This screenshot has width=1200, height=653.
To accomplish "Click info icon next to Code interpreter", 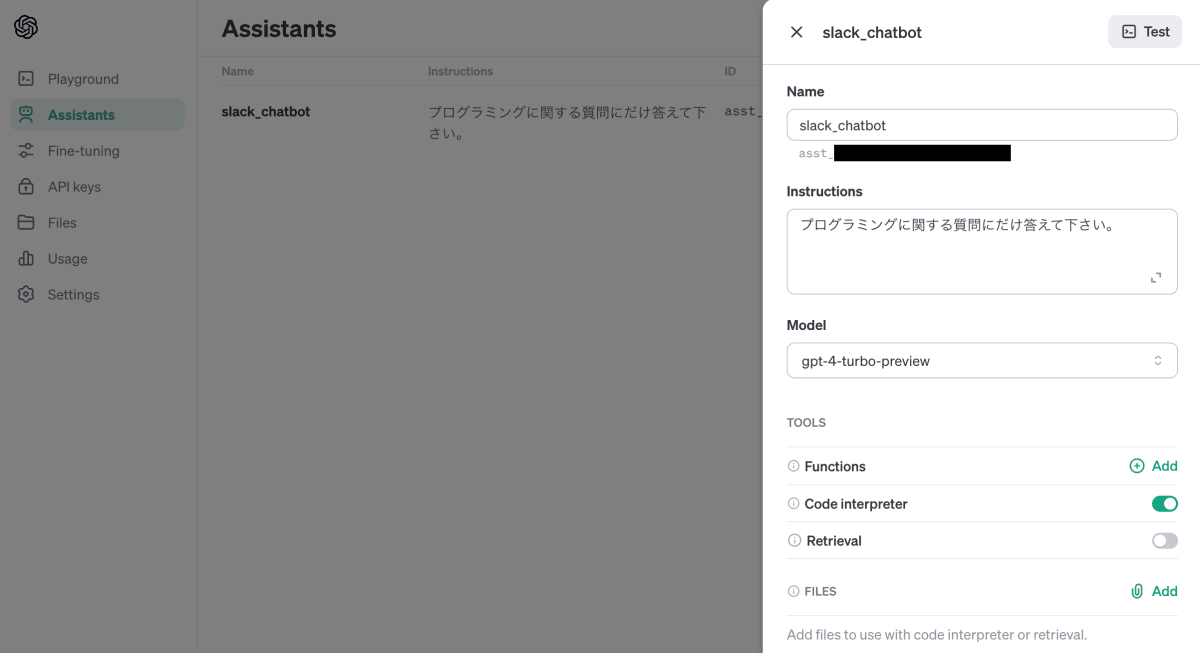I will 794,504.
